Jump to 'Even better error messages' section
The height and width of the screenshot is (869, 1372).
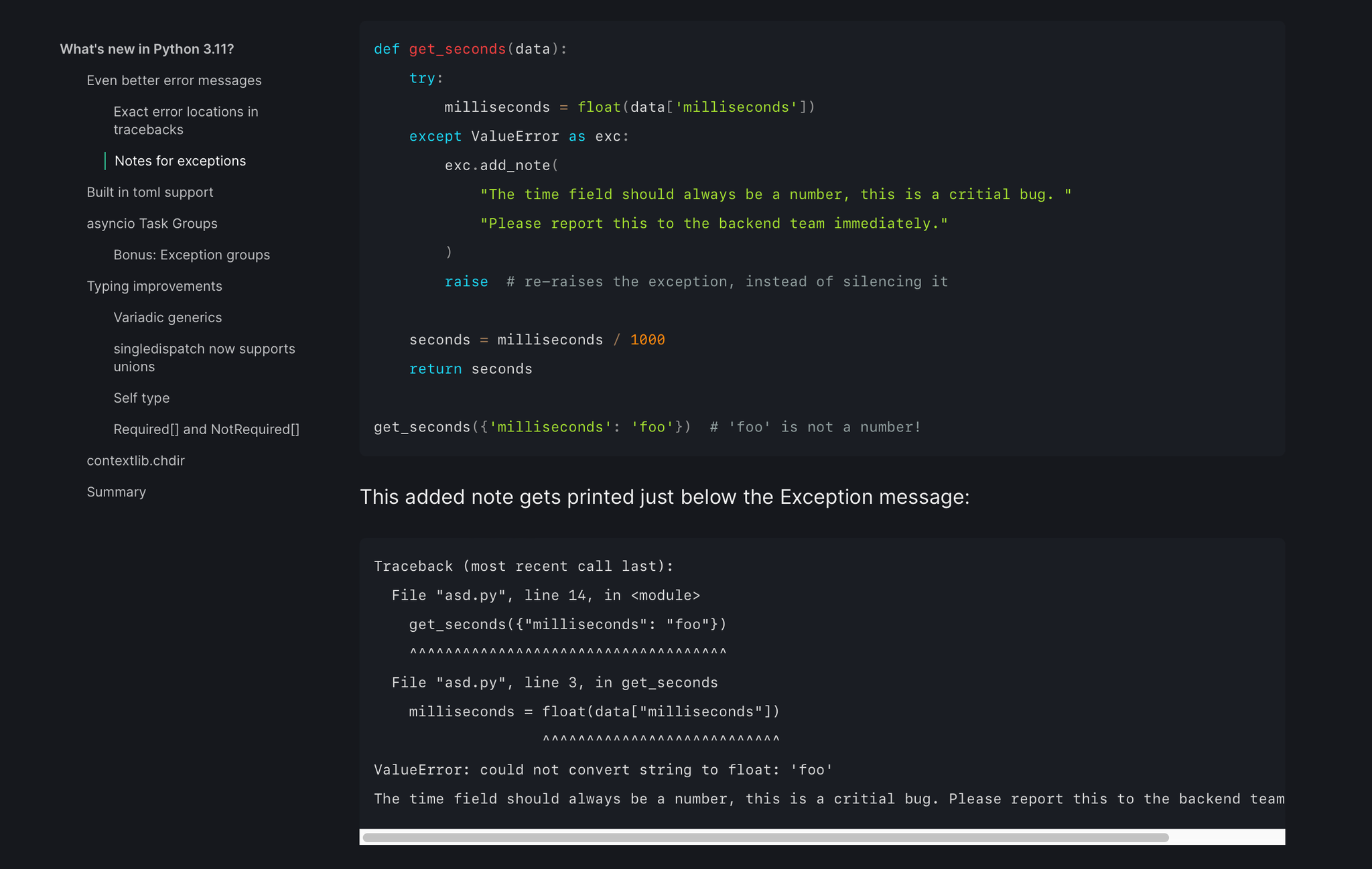(174, 80)
